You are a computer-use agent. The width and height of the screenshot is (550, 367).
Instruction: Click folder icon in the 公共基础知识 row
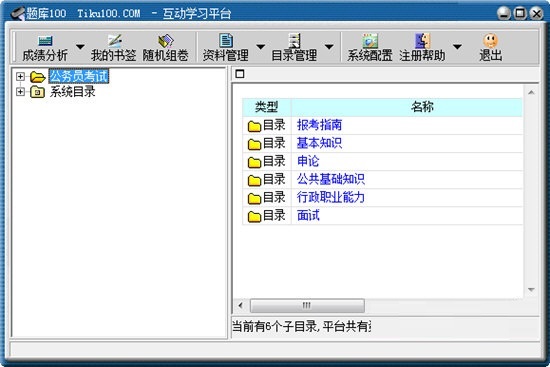254,180
